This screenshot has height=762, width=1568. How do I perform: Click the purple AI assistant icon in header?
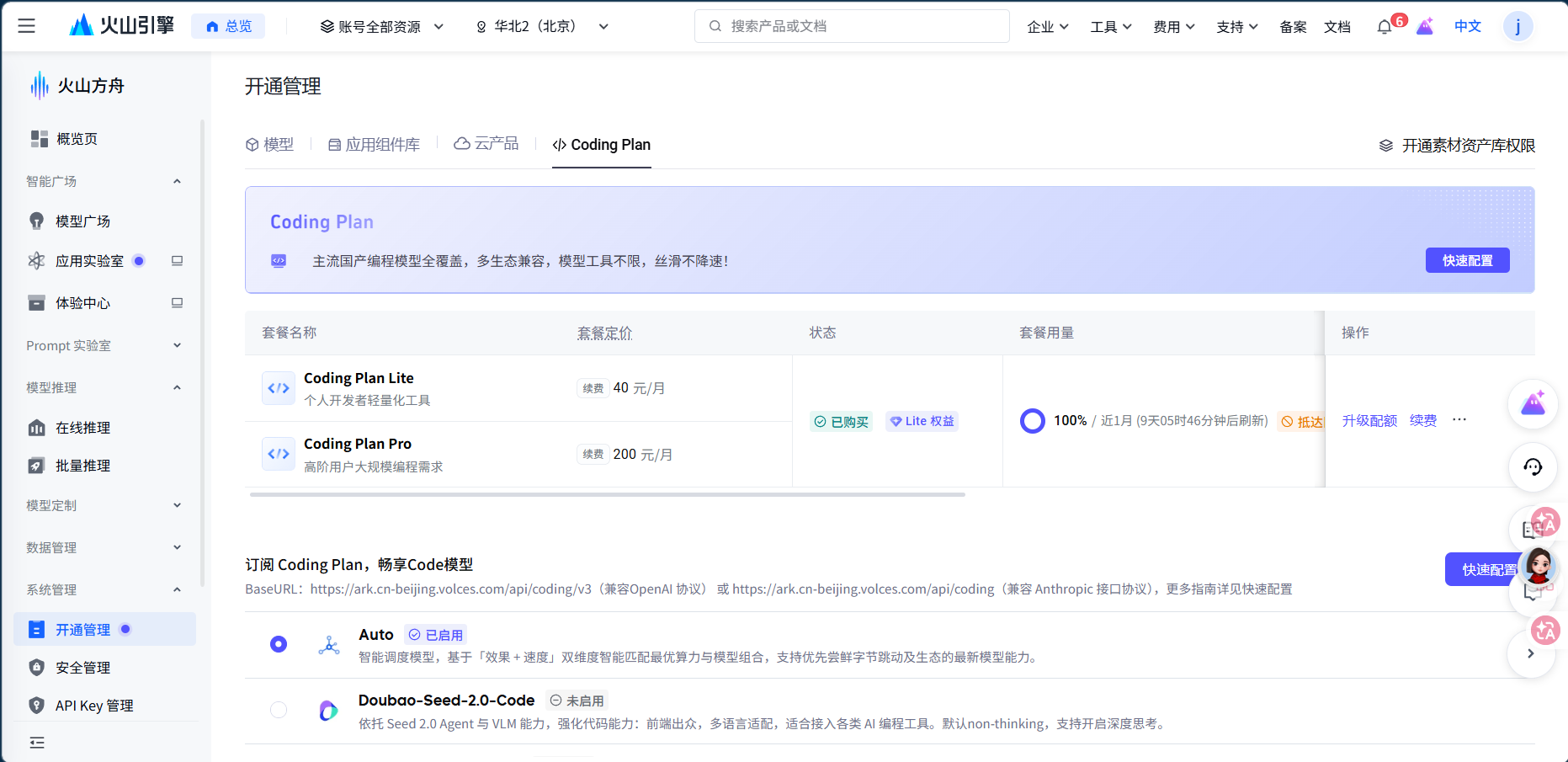(1425, 27)
